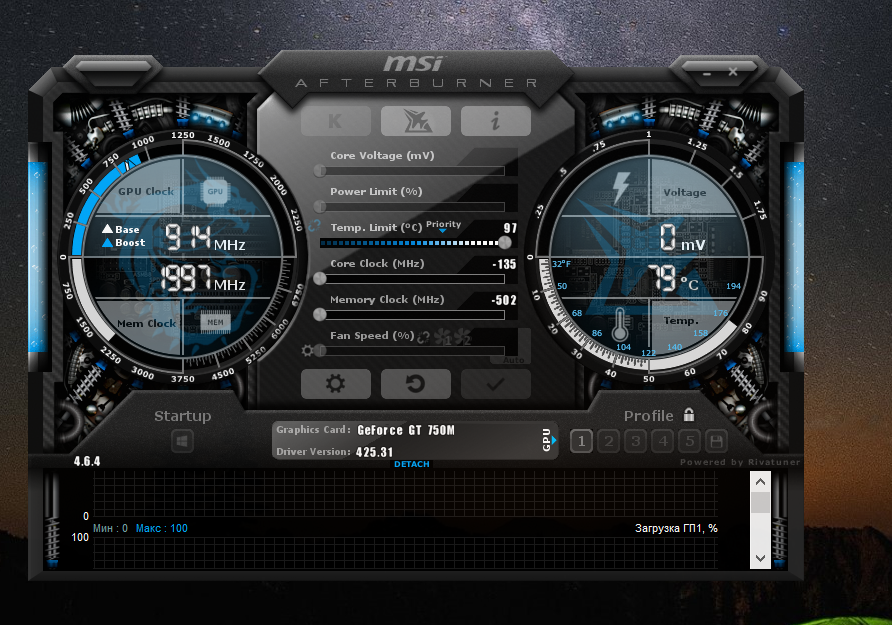This screenshot has height=625, width=892.
Task: Click the 1997 MHz memory clock readout
Action: pos(203,279)
